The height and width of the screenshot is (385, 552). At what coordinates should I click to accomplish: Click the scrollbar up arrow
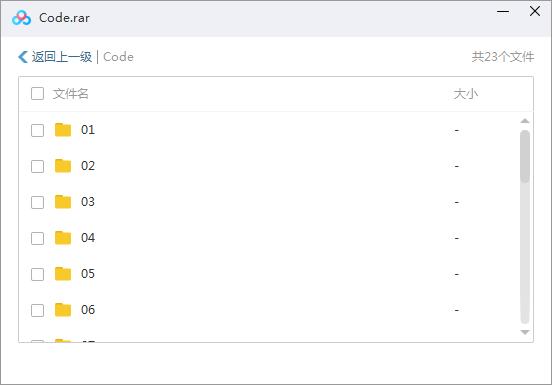[x=525, y=121]
